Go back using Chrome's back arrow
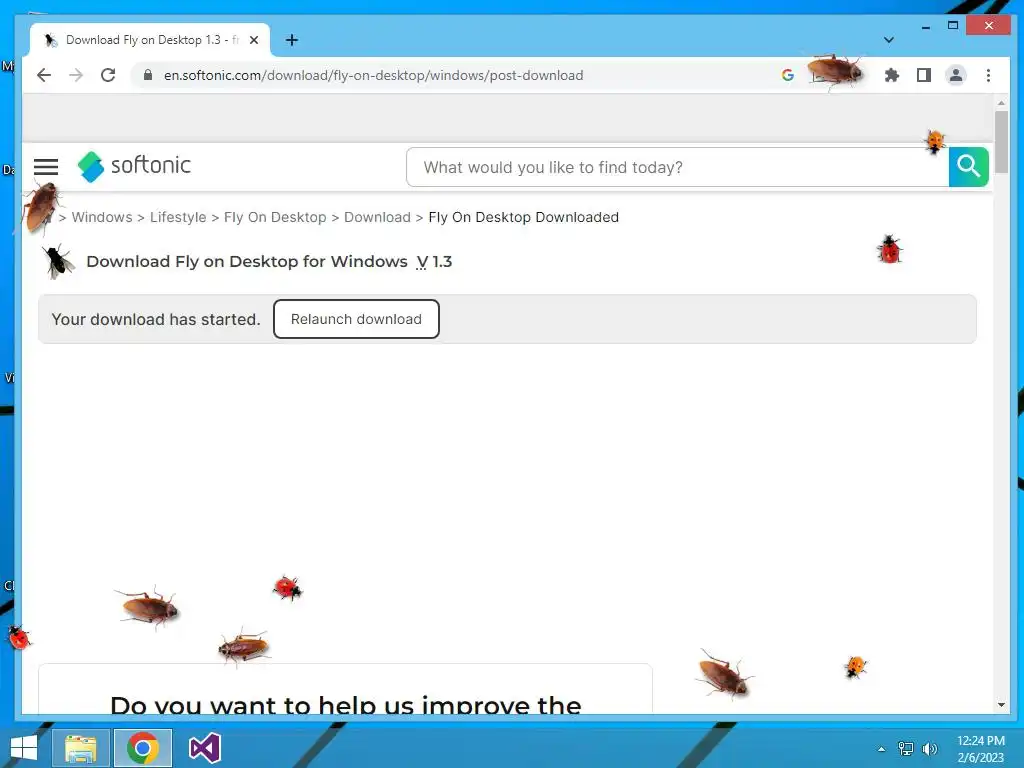The width and height of the screenshot is (1024, 768). coord(44,75)
